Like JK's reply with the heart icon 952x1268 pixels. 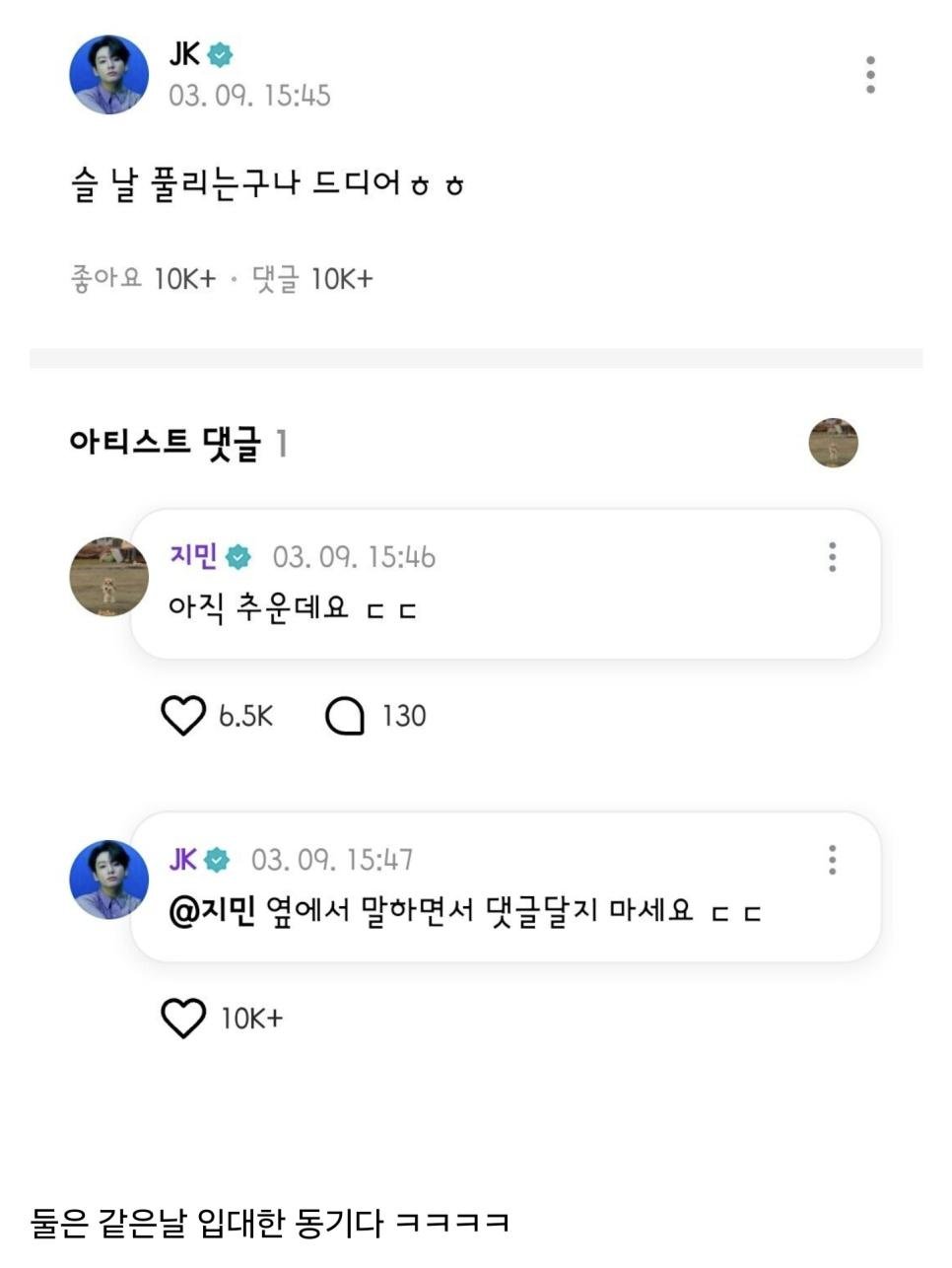click(183, 1018)
